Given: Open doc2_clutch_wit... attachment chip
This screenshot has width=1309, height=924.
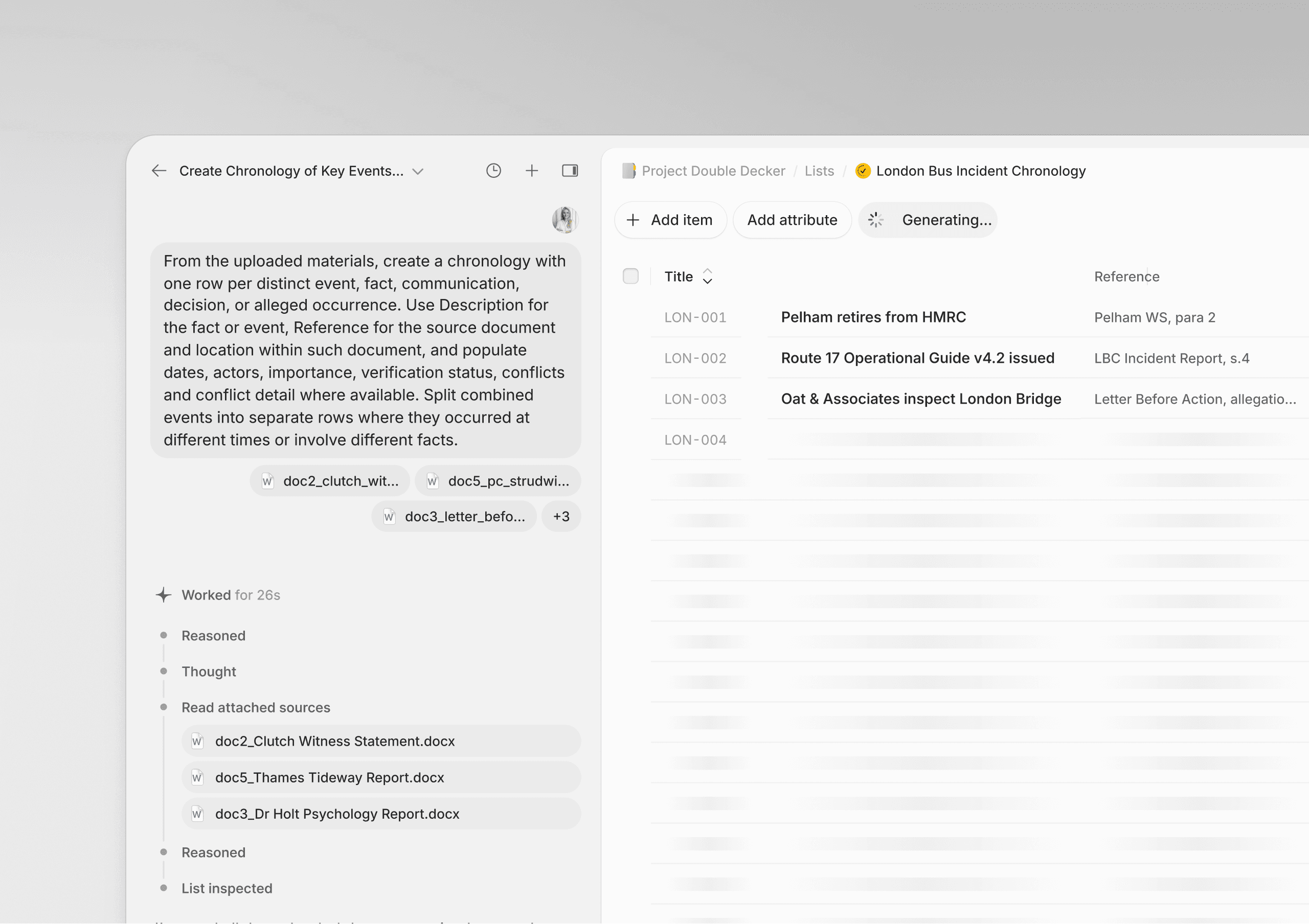Looking at the screenshot, I should tap(329, 481).
